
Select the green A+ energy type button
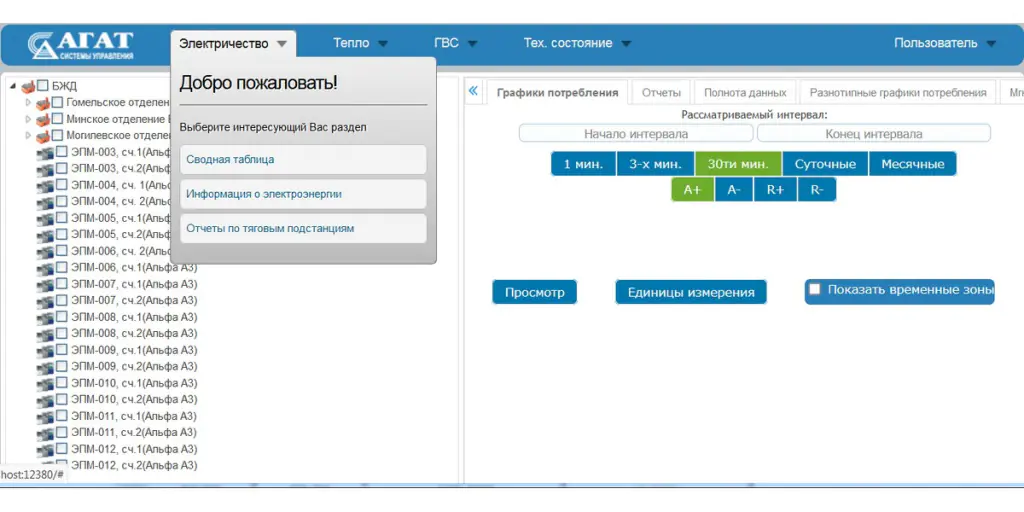coord(691,190)
